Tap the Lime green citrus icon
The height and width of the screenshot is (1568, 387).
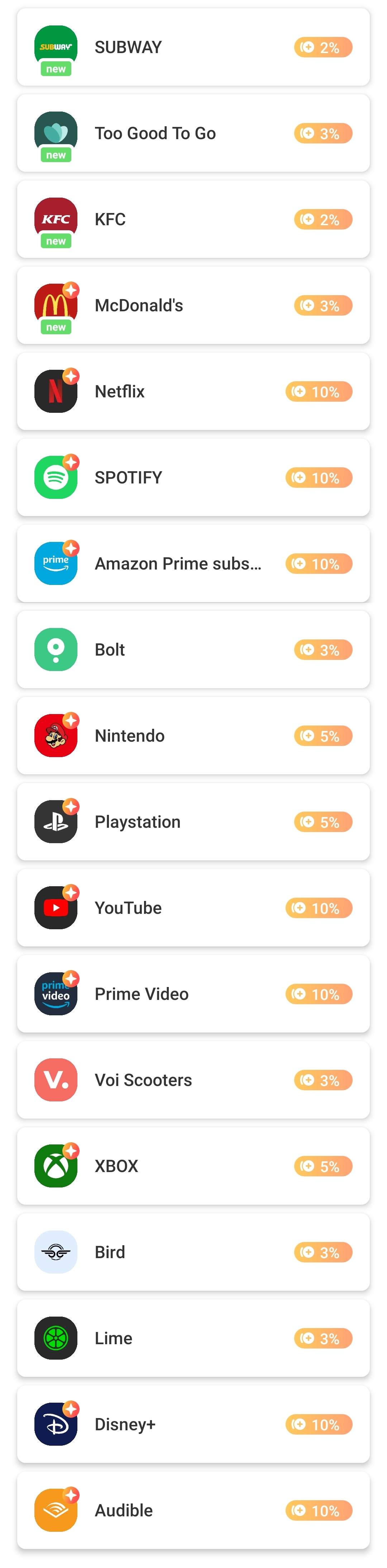coord(56,1338)
